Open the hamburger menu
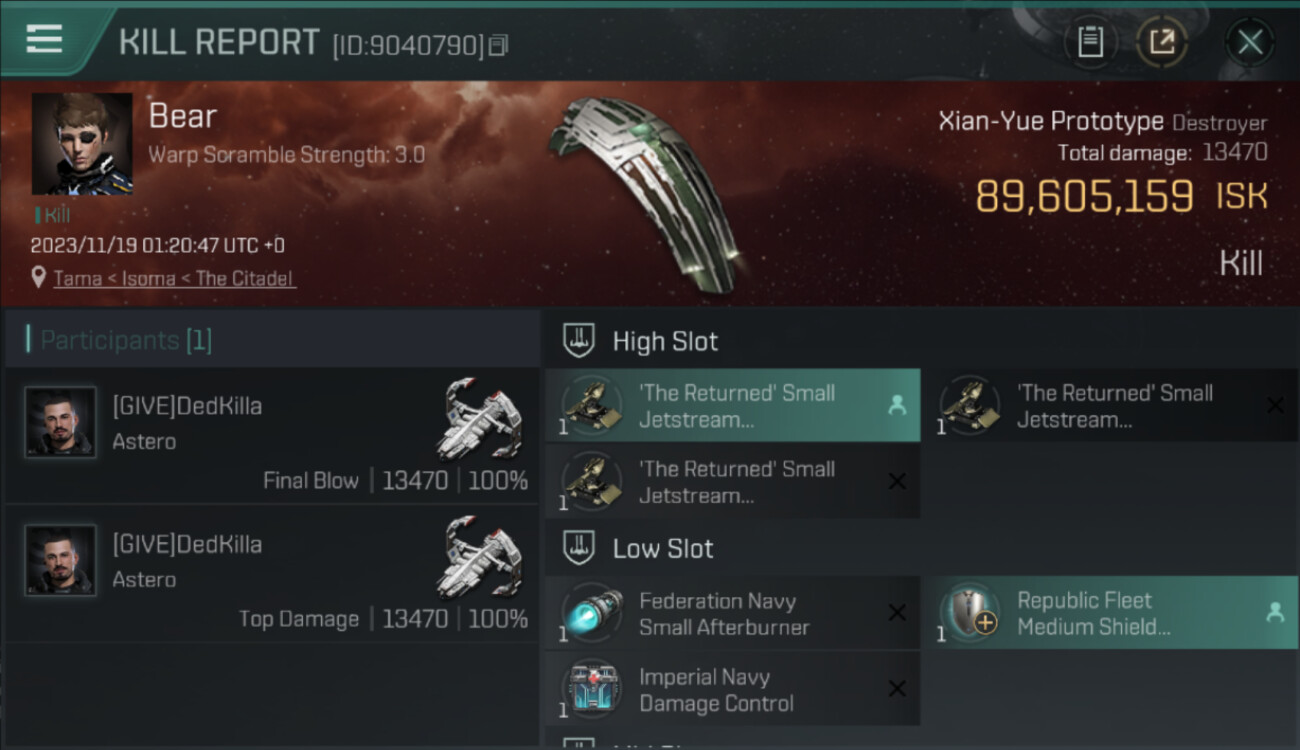Image resolution: width=1300 pixels, height=750 pixels. click(x=45, y=40)
